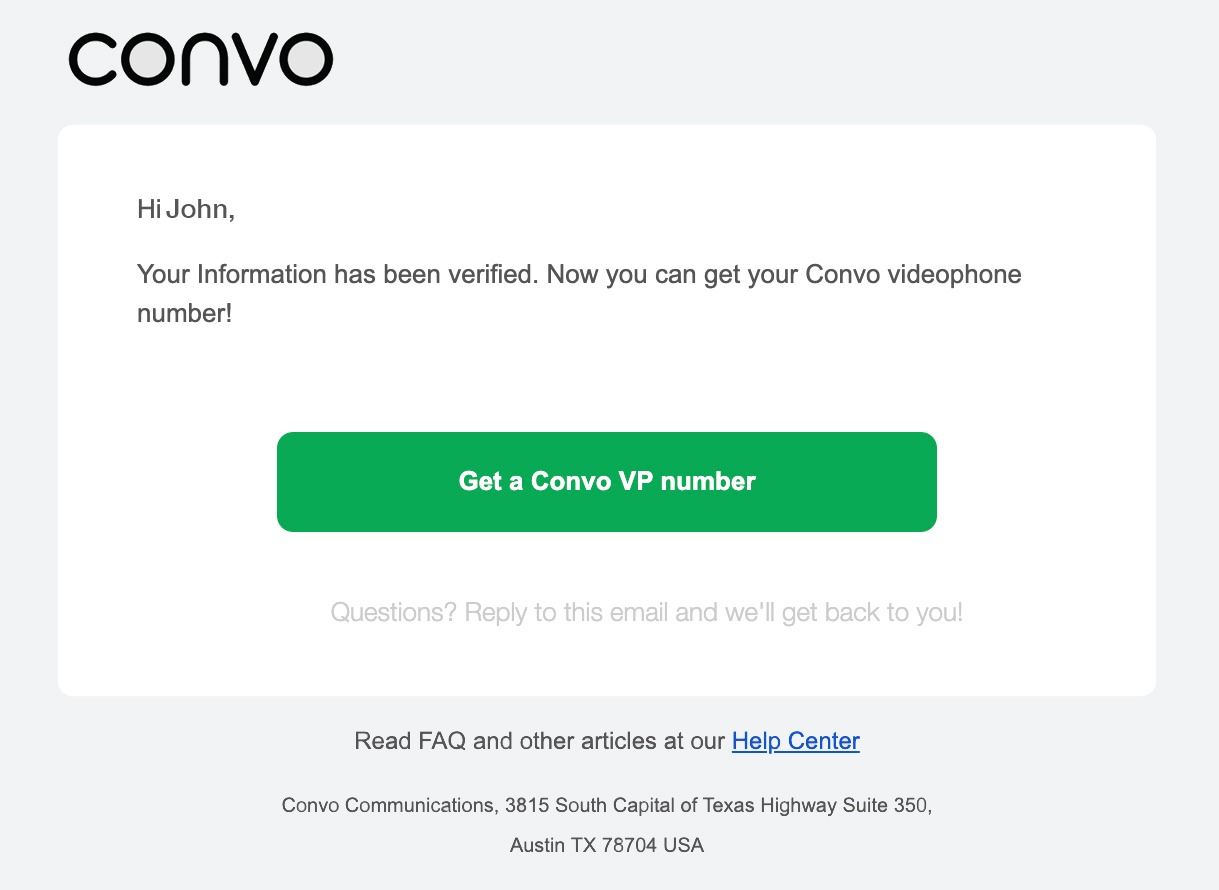Image resolution: width=1219 pixels, height=890 pixels.
Task: Open the Help Center link
Action: click(795, 741)
